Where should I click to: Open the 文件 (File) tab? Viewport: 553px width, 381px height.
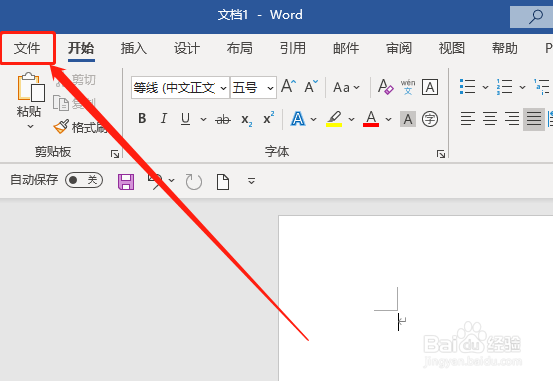27,48
